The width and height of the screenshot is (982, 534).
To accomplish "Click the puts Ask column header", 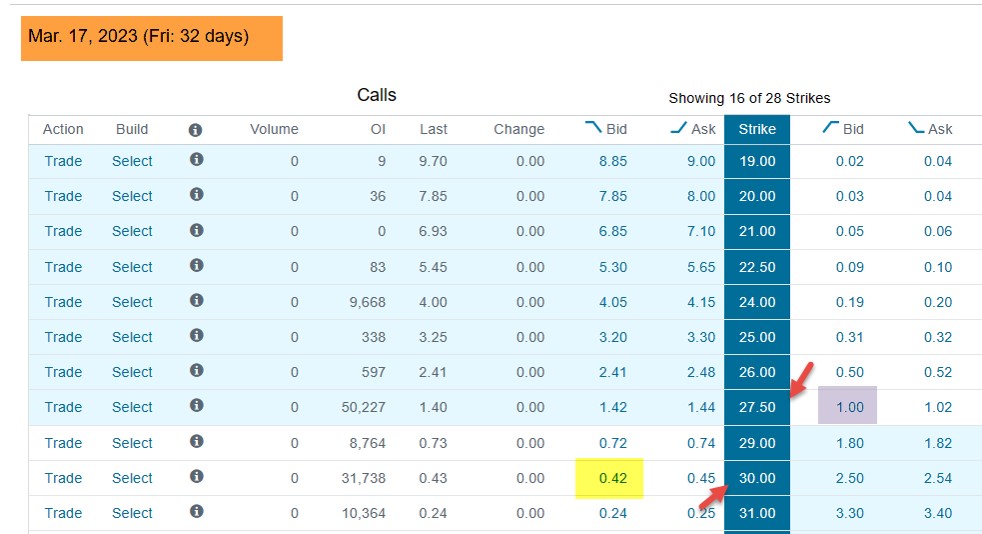I will 930,128.
